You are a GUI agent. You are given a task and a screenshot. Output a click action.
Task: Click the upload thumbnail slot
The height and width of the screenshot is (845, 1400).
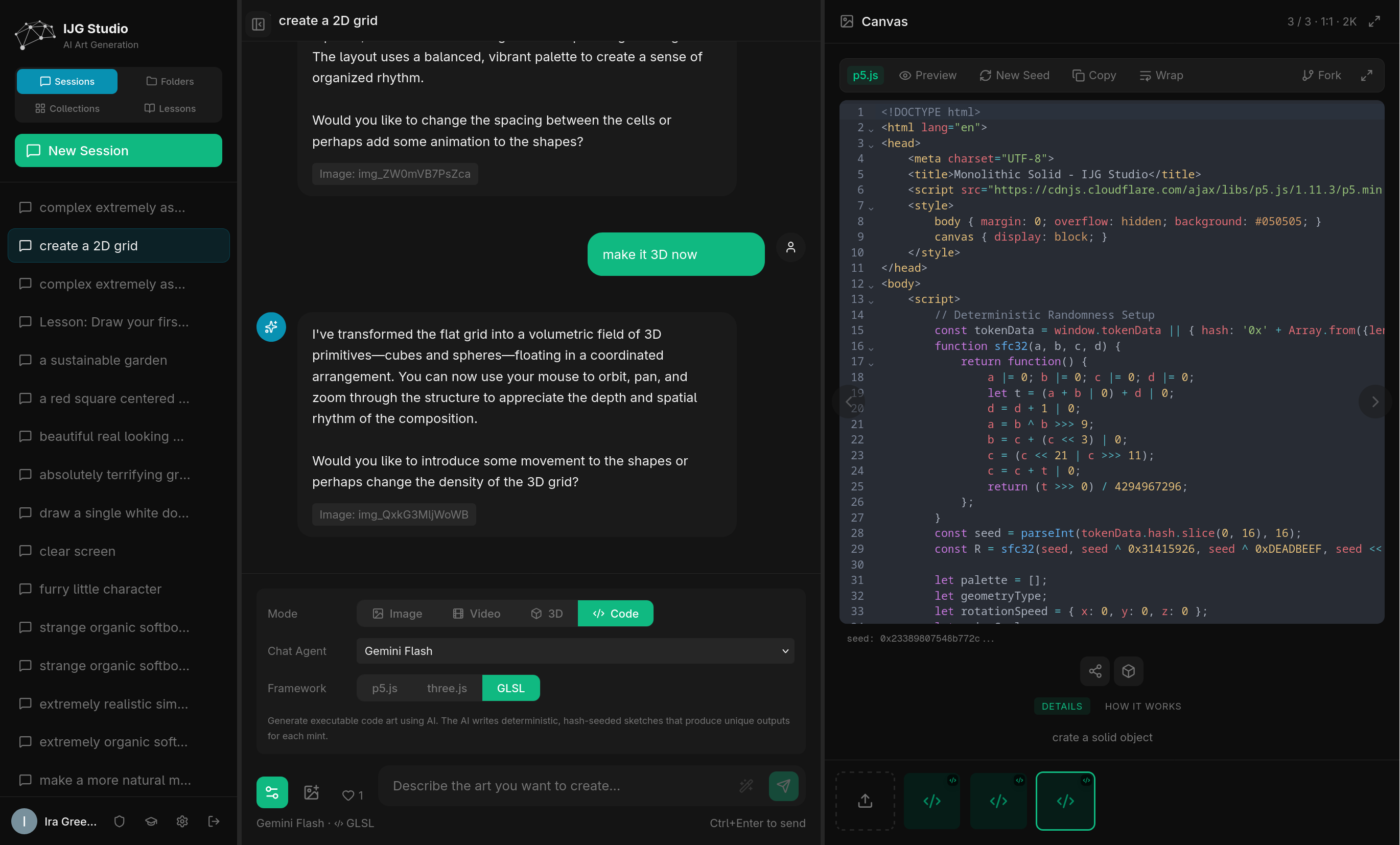pos(866,801)
